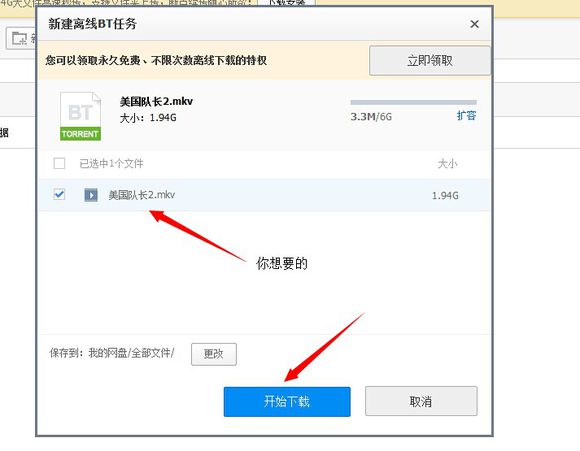Click the BT TORRENT file icon
Image resolution: width=580 pixels, height=451 pixels.
(80, 116)
